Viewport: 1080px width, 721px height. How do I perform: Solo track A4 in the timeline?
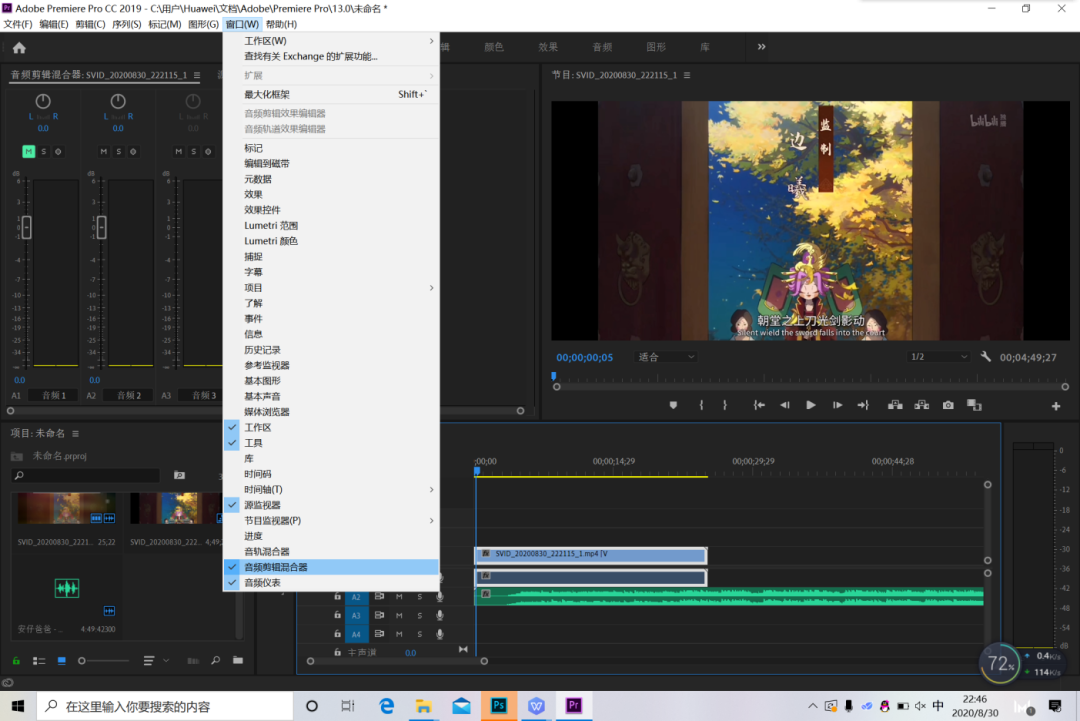tap(419, 634)
